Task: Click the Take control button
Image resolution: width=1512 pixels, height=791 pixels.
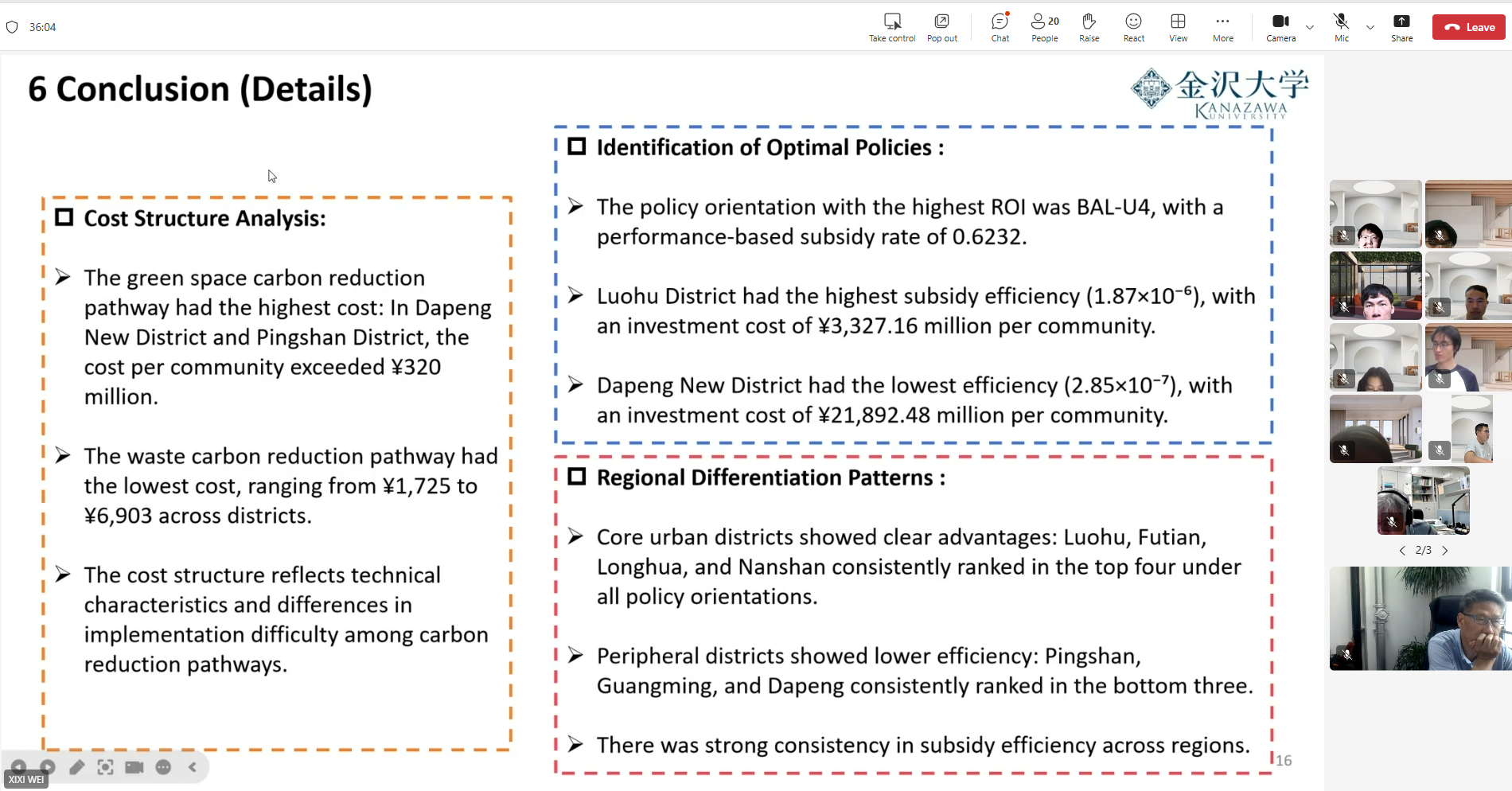Action: coord(892,27)
